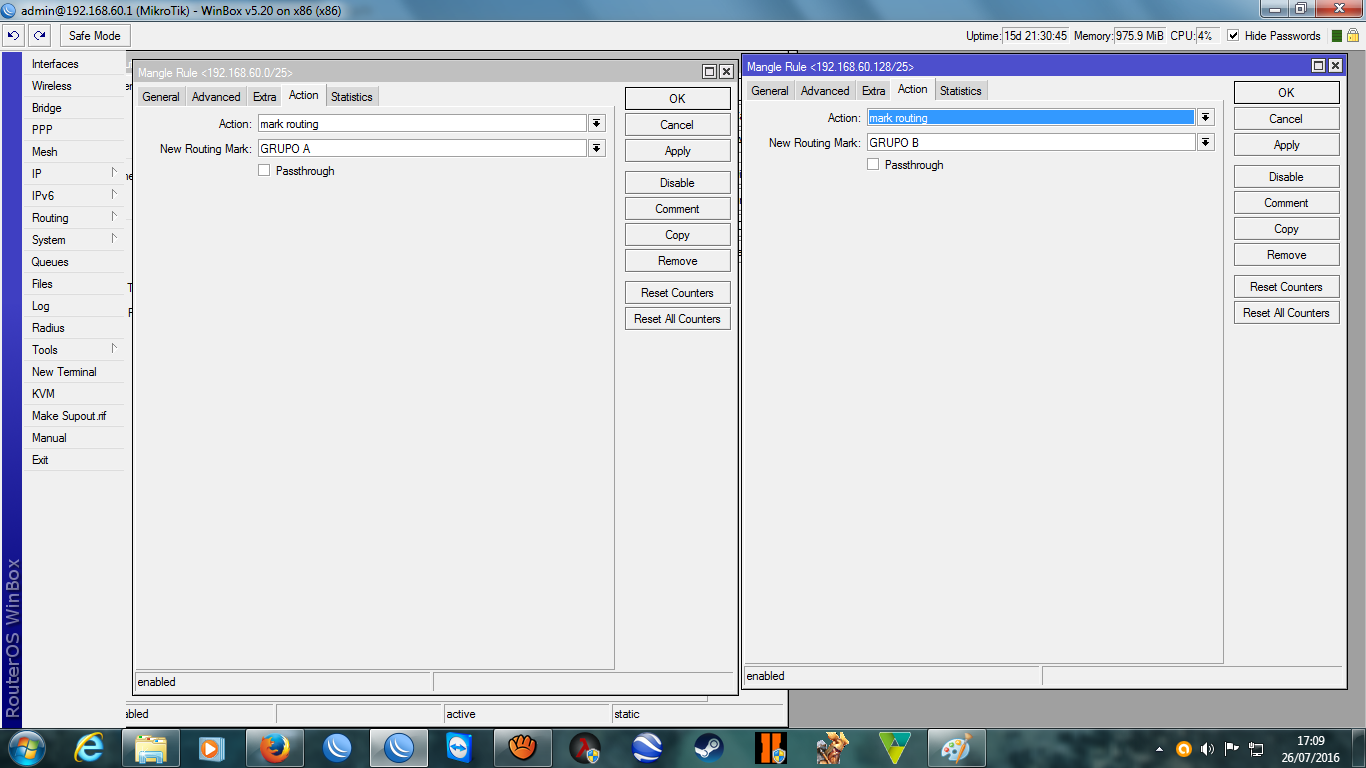The height and width of the screenshot is (768, 1366).
Task: Open the GRUPO B routing mark dropdown arrow
Action: (x=1206, y=142)
